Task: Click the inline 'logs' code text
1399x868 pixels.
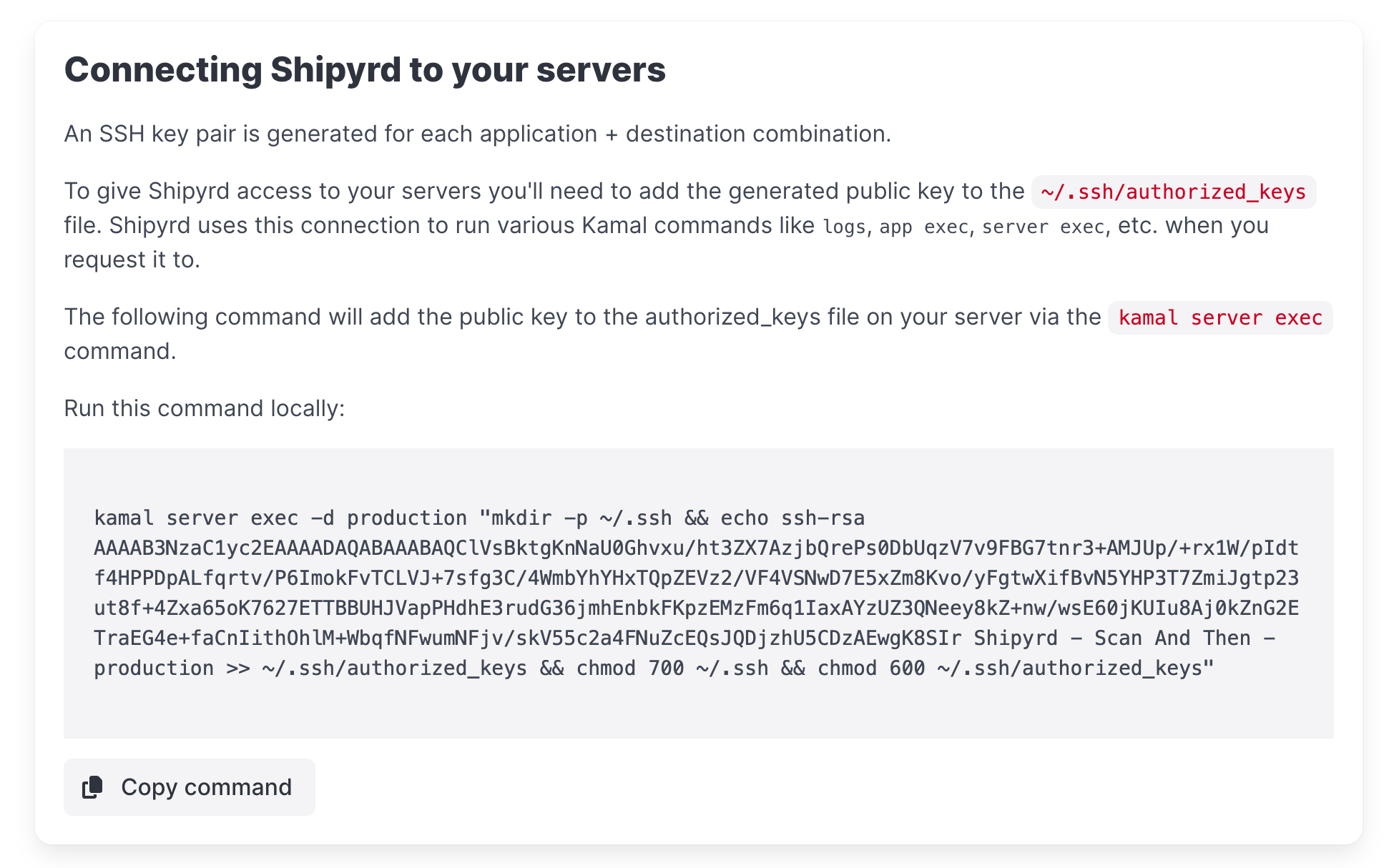Action: coord(844,227)
